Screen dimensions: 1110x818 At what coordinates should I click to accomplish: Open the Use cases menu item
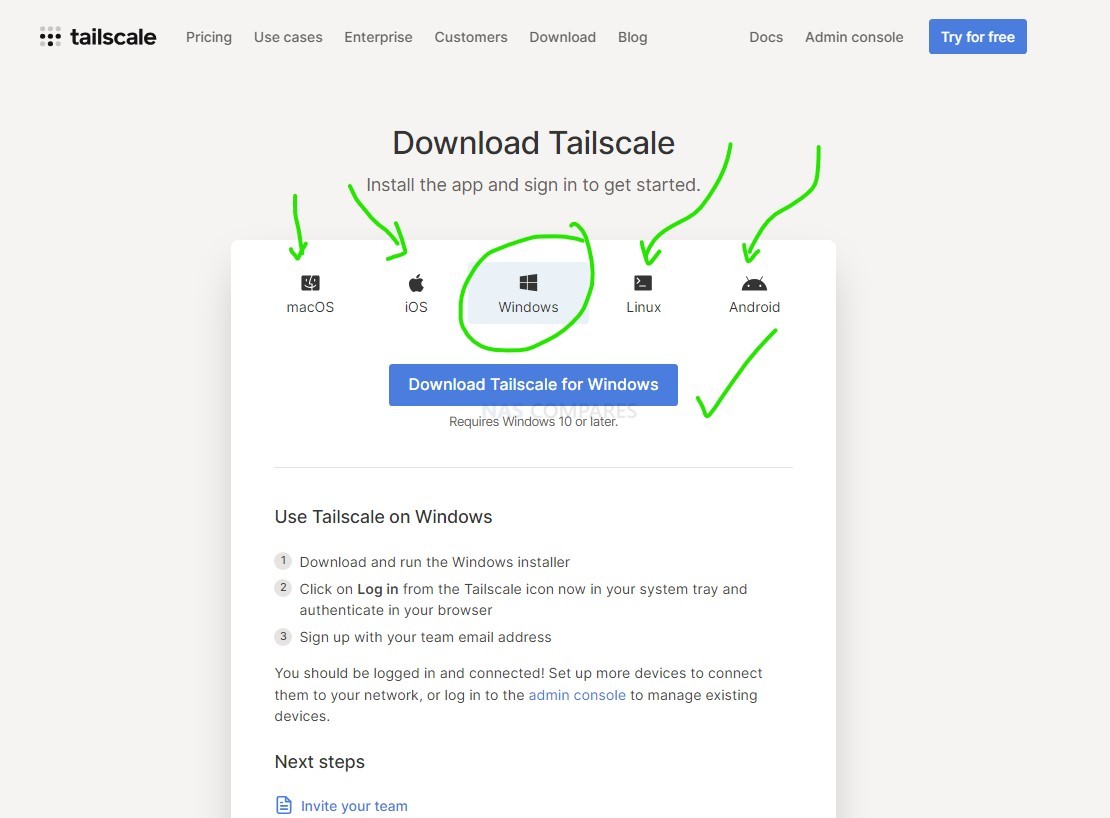288,37
